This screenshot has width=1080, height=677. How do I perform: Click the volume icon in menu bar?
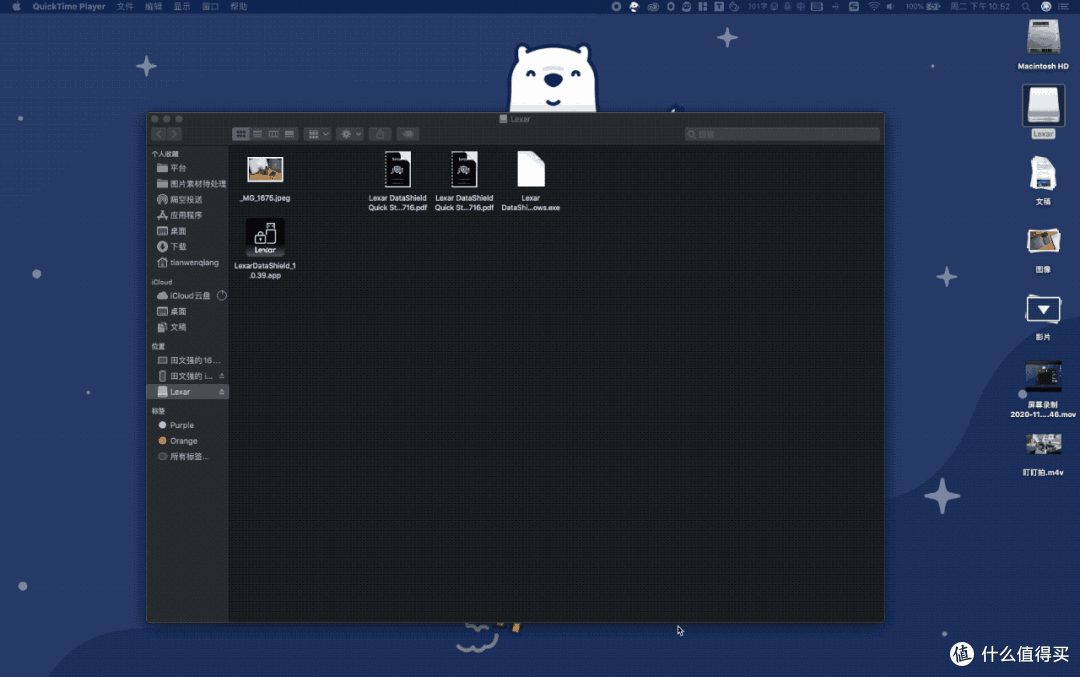pyautogui.click(x=890, y=6)
